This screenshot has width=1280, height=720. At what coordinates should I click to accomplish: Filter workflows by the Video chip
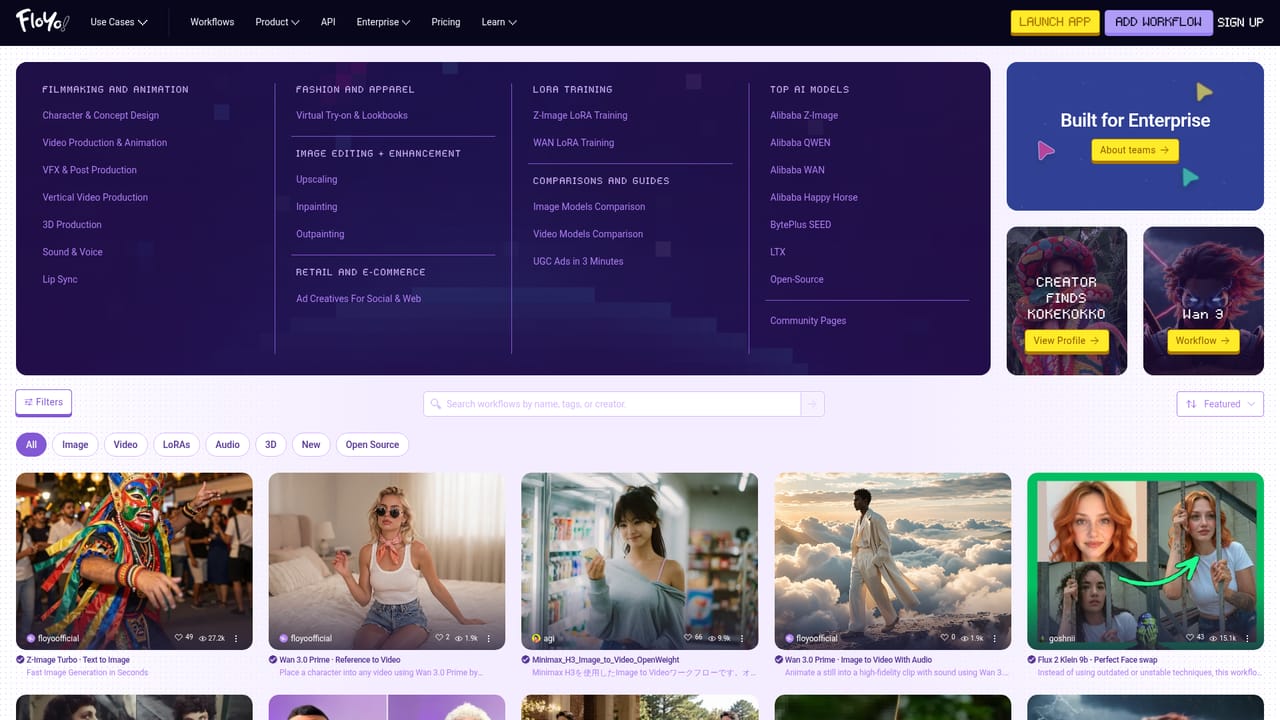tap(126, 445)
